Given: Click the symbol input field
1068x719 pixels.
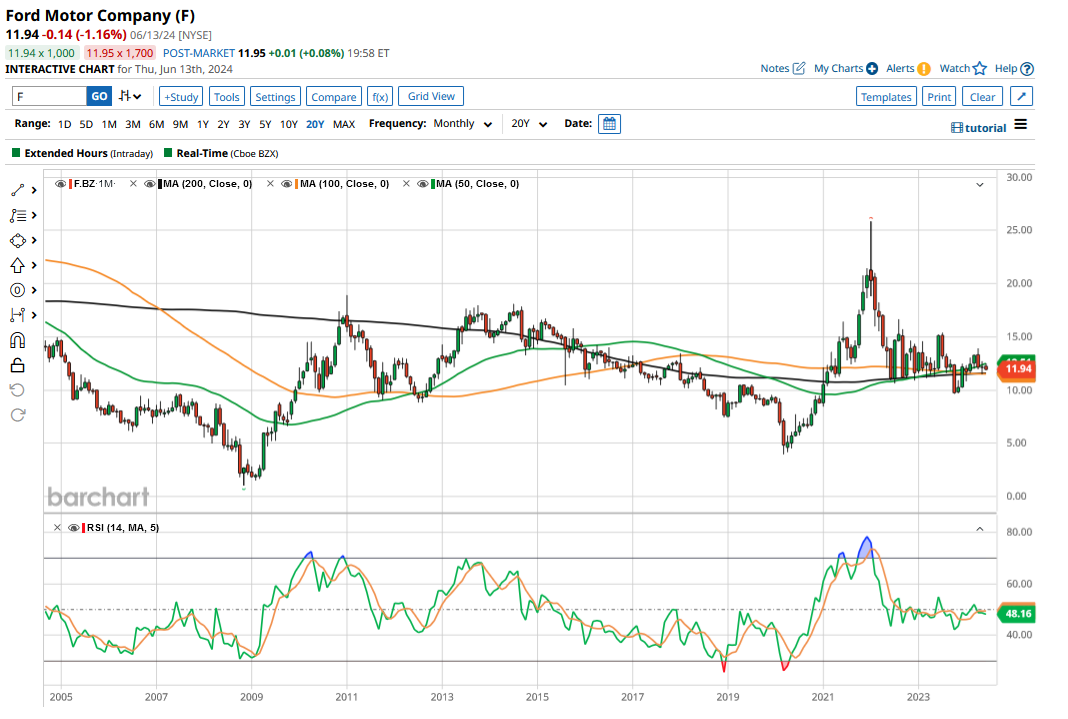Looking at the screenshot, I should click(x=49, y=97).
